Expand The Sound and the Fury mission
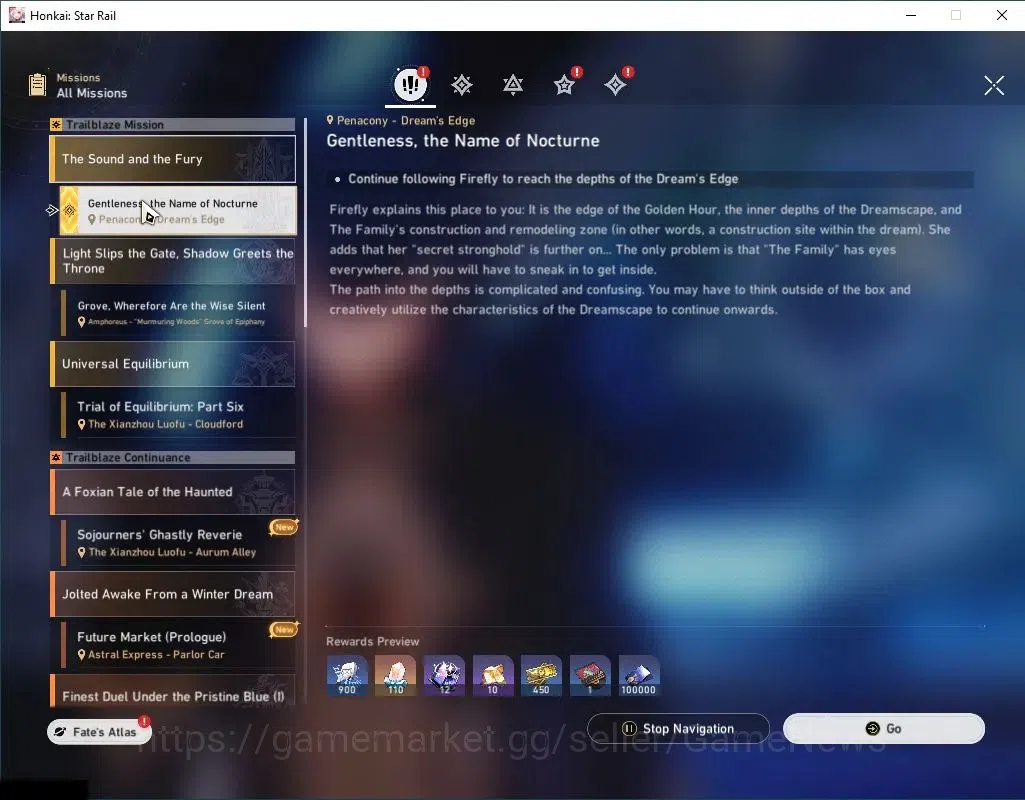1025x800 pixels. coord(173,159)
